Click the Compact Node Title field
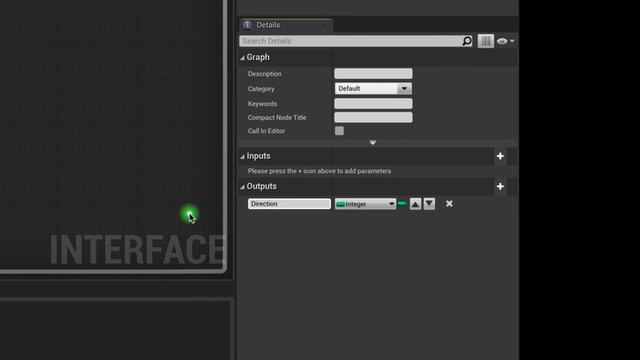Image resolution: width=640 pixels, height=360 pixels. (x=373, y=118)
